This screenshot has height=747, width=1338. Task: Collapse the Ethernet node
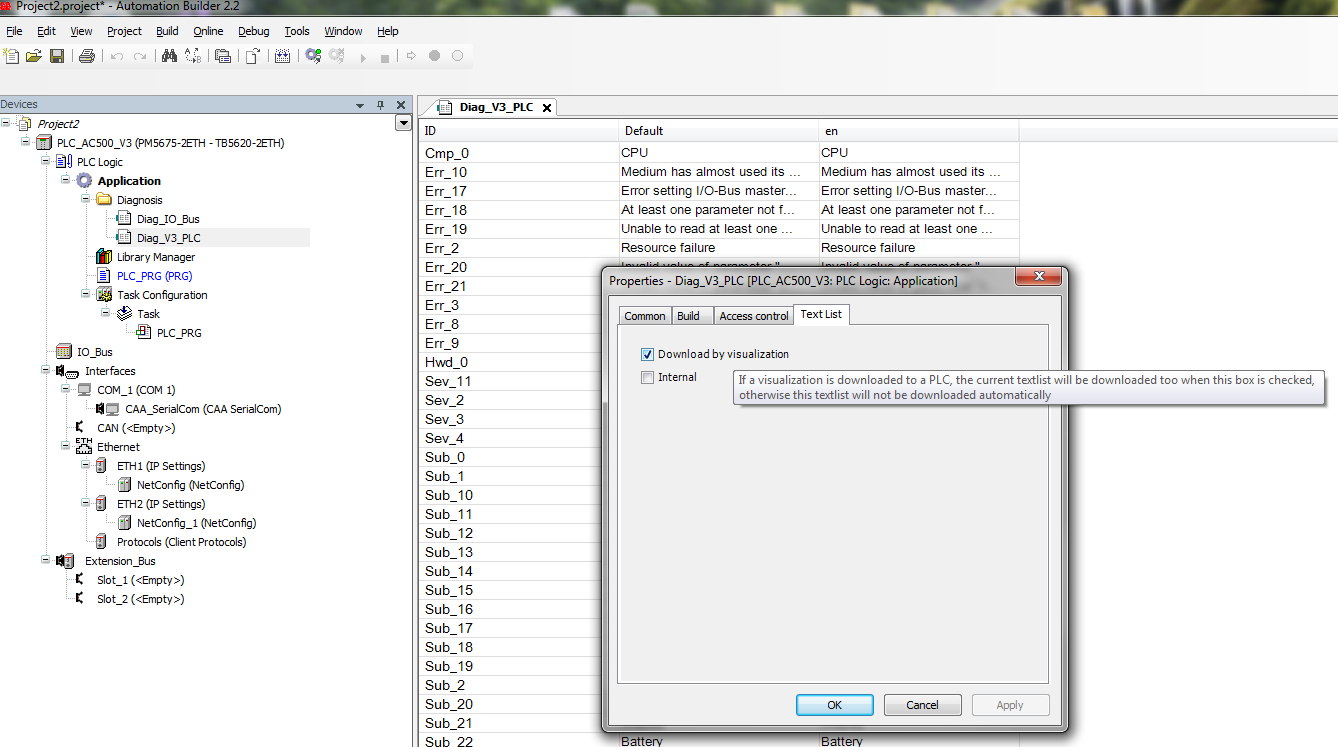[x=64, y=446]
